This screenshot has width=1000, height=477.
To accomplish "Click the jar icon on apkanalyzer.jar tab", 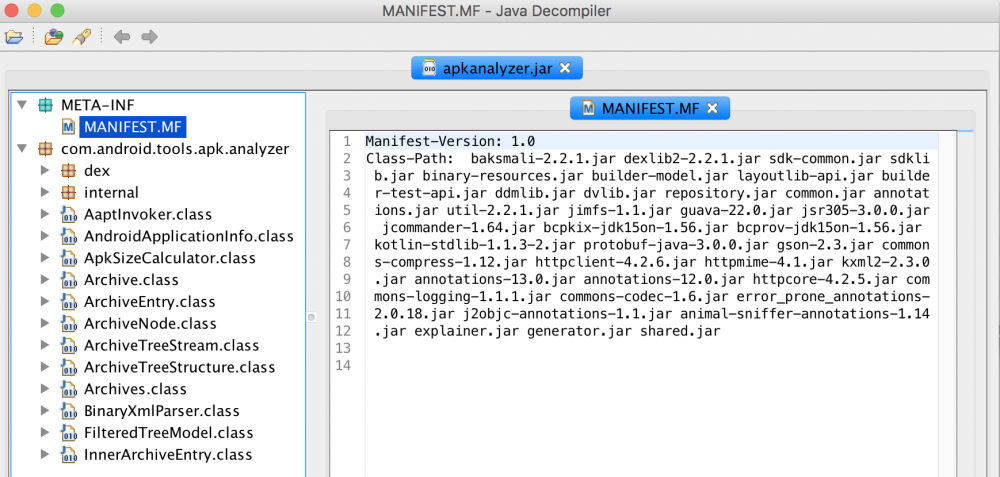I will click(x=429, y=68).
